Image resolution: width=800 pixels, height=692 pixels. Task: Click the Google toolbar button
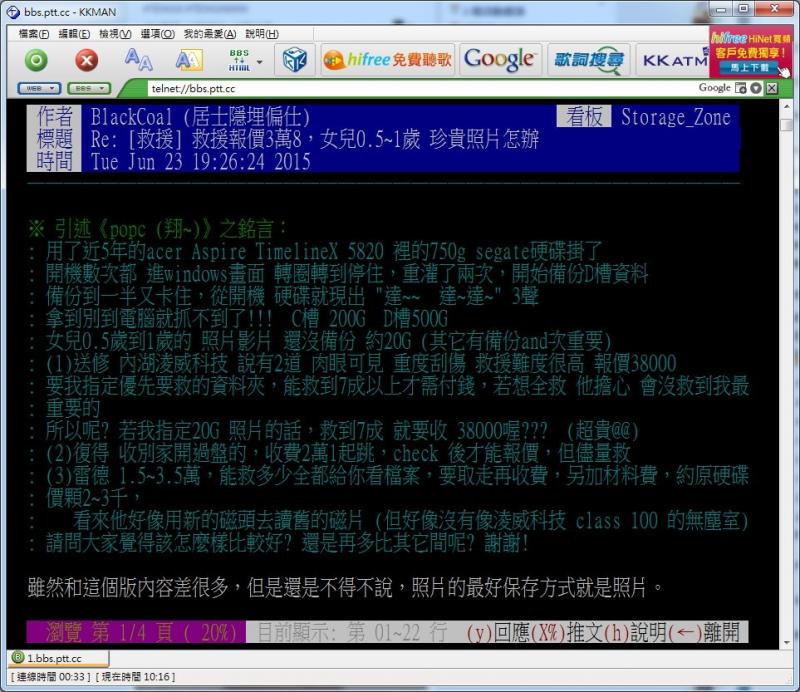click(x=500, y=60)
